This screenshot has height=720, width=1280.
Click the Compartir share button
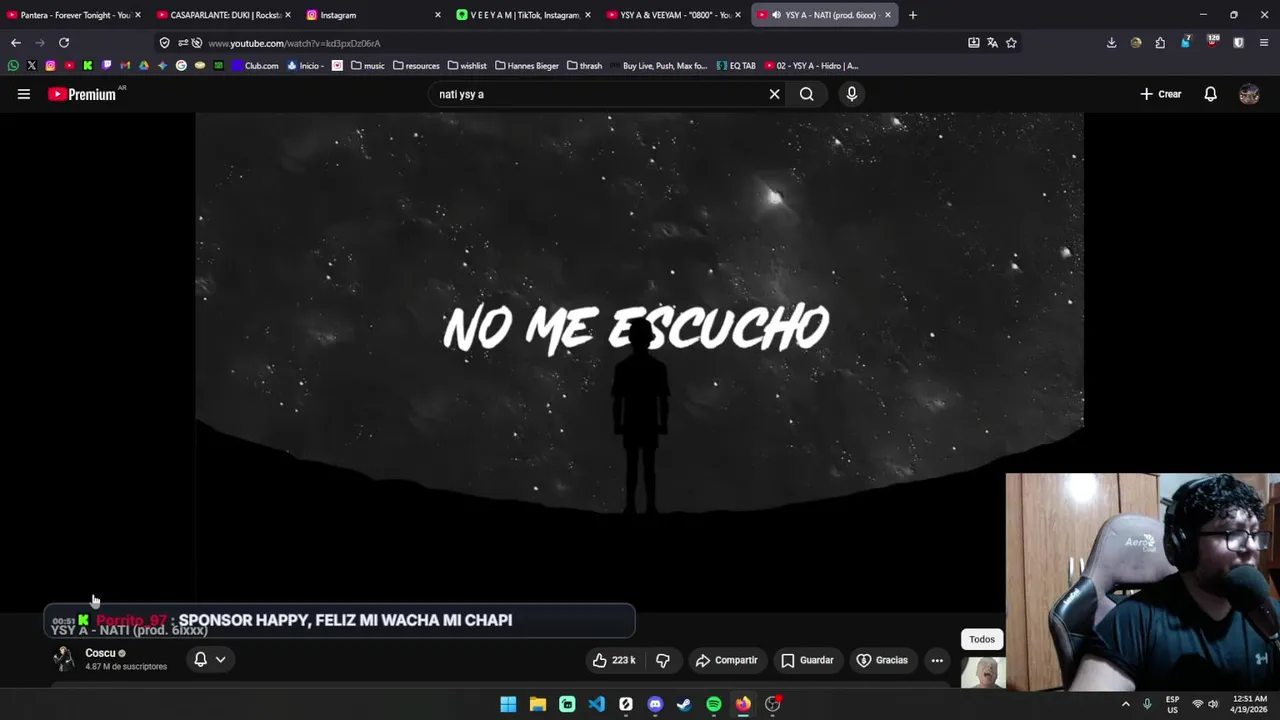point(727,660)
